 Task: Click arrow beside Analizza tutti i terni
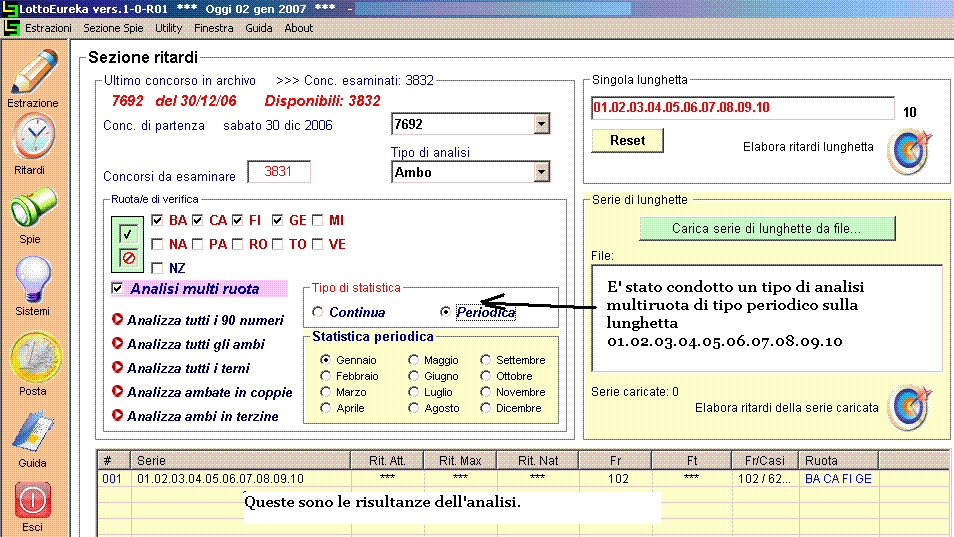pos(117,367)
